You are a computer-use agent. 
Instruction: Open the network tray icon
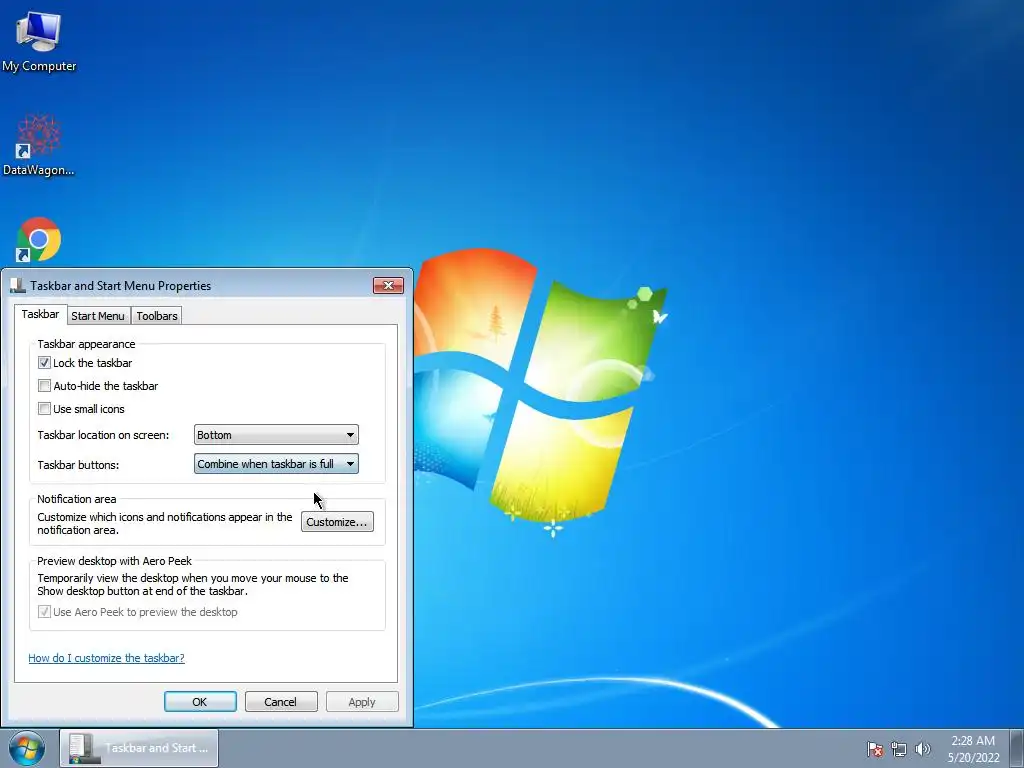(x=899, y=749)
